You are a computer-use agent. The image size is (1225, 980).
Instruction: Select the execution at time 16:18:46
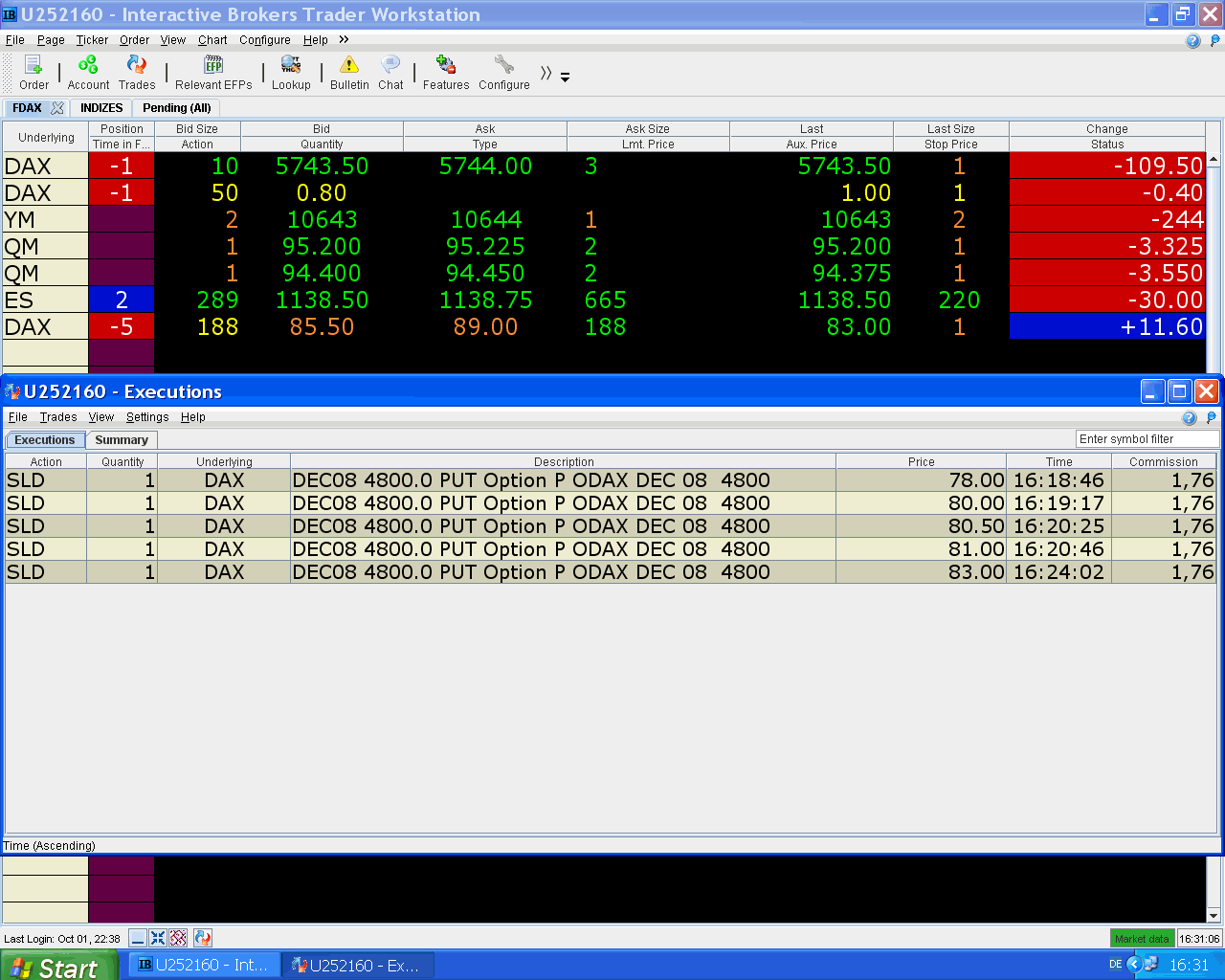611,480
